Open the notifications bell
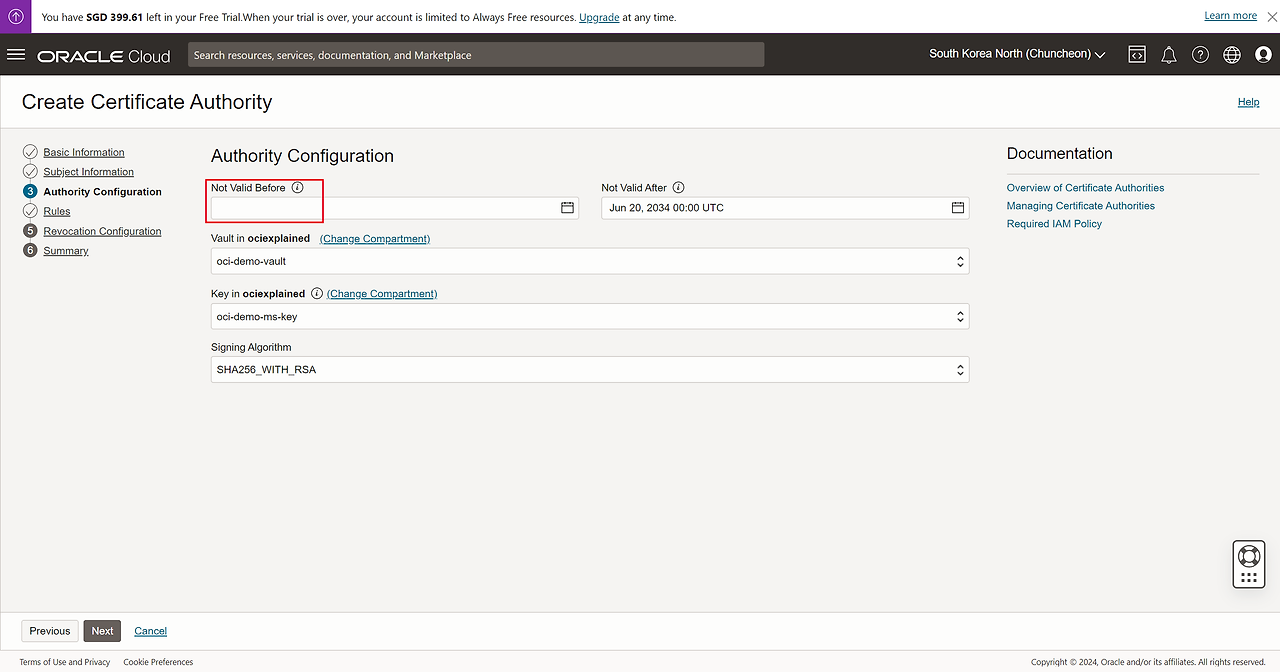This screenshot has height=672, width=1280. (1168, 55)
